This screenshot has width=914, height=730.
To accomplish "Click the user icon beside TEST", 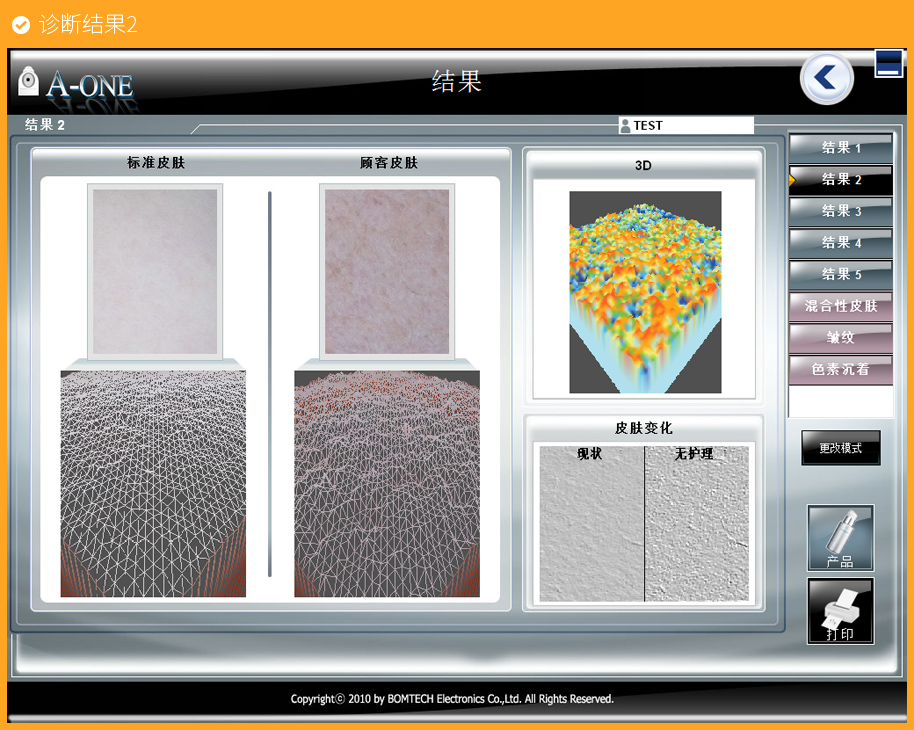I will pos(625,125).
